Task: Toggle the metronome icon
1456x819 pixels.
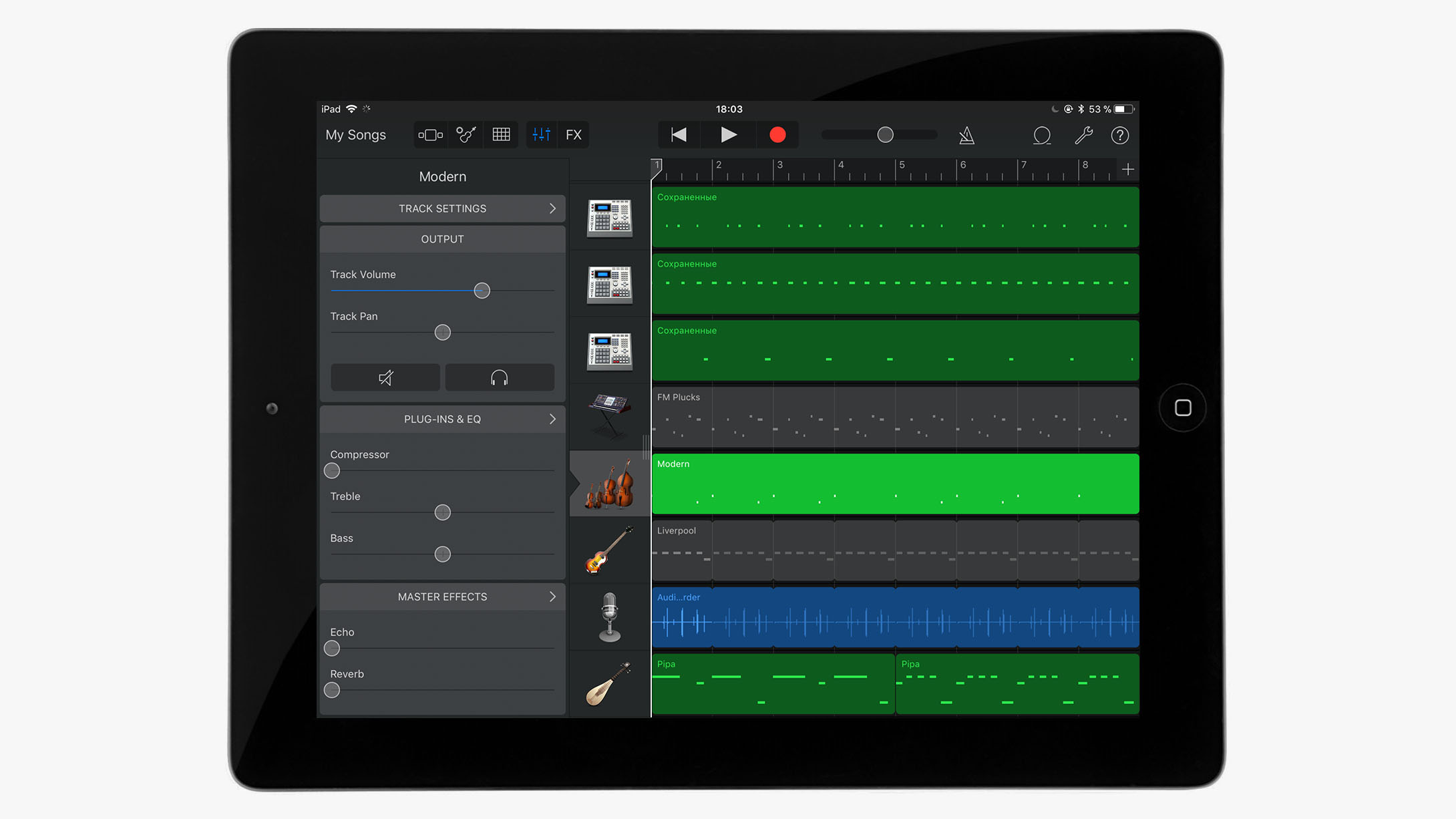Action: [966, 136]
